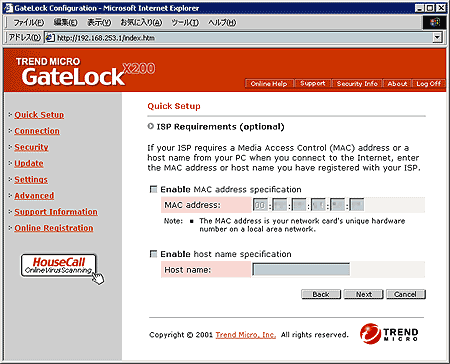Open the Support Information link
The image size is (450, 364).
click(x=56, y=212)
